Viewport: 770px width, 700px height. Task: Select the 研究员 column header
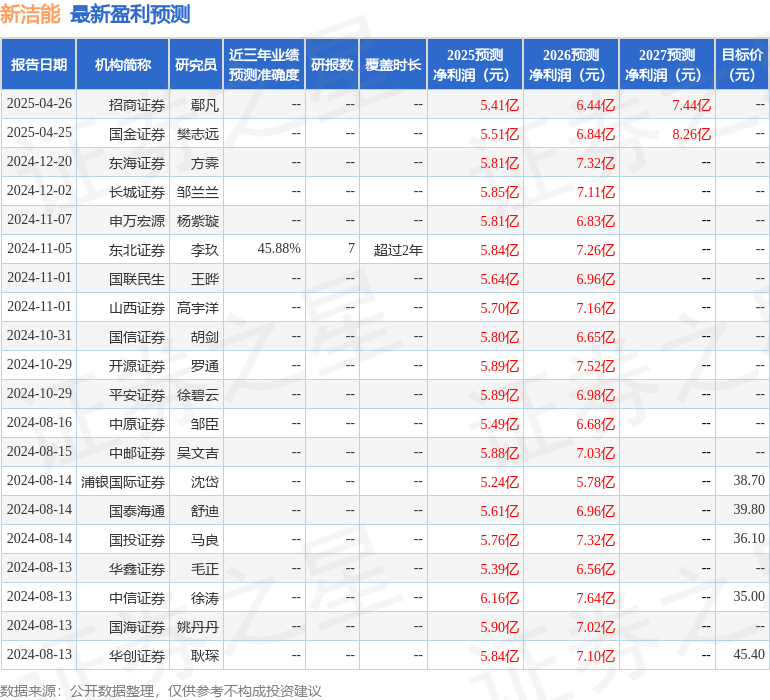[196, 65]
